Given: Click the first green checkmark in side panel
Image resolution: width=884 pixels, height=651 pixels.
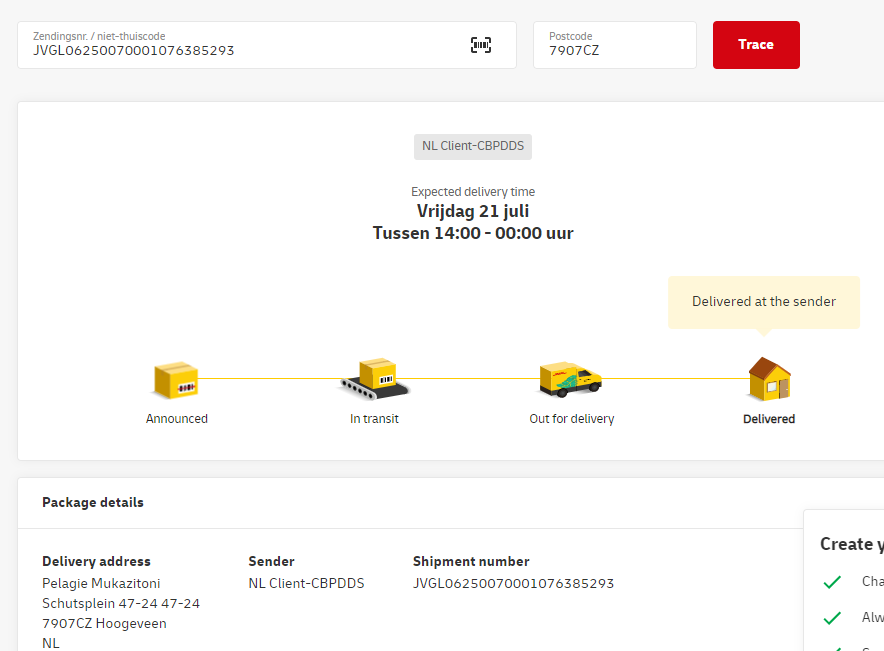Looking at the screenshot, I should pos(832,582).
